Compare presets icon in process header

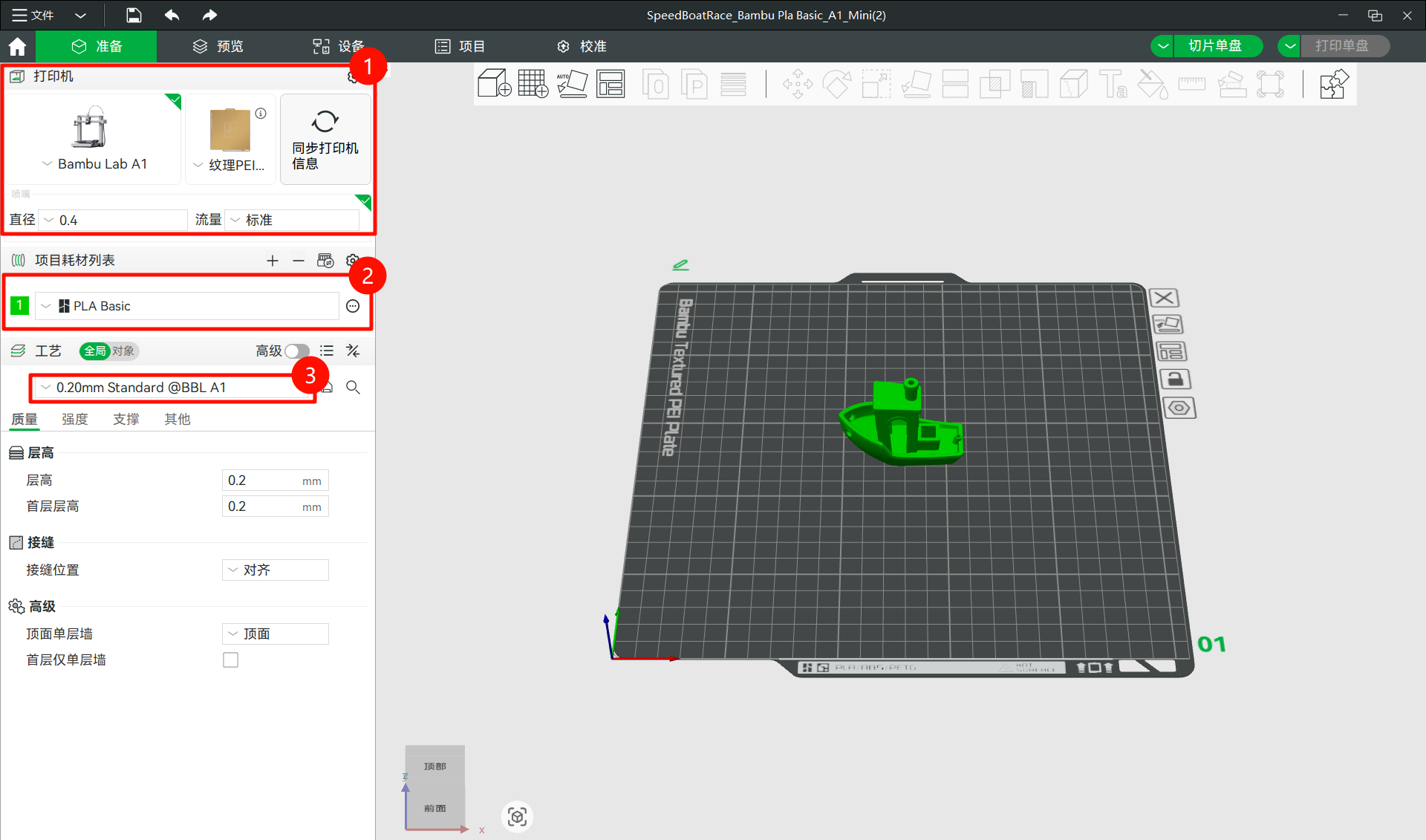point(353,351)
